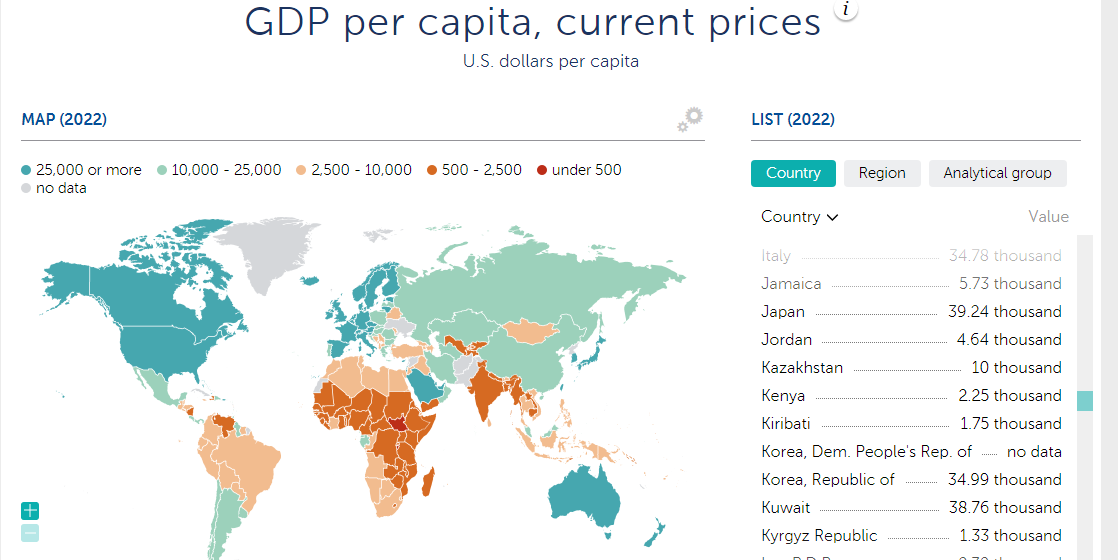Expand the Country sort dropdown chevron
Screen dimensions: 1118x560
833,217
